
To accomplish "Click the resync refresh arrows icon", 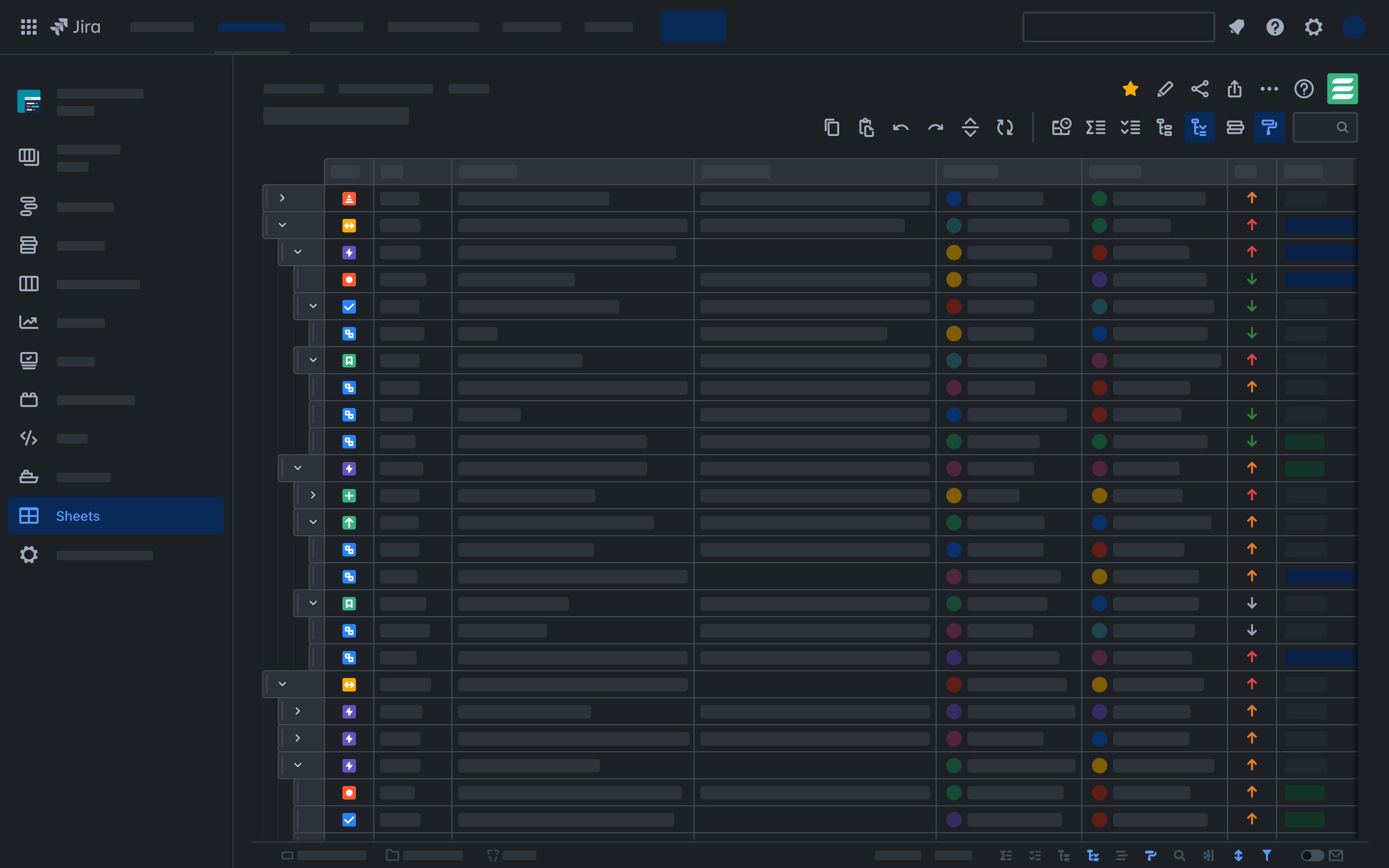I will (x=1005, y=127).
